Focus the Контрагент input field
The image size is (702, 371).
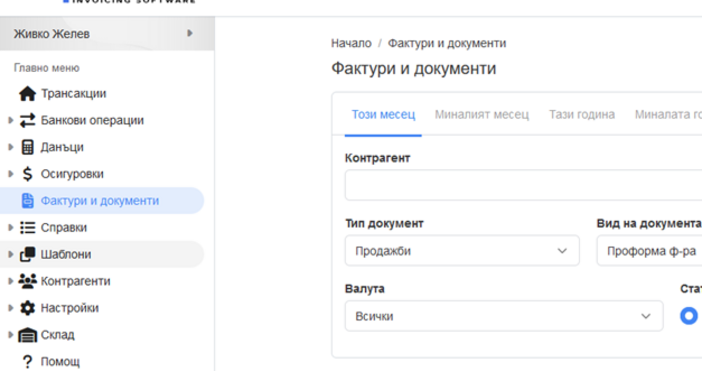(x=523, y=185)
